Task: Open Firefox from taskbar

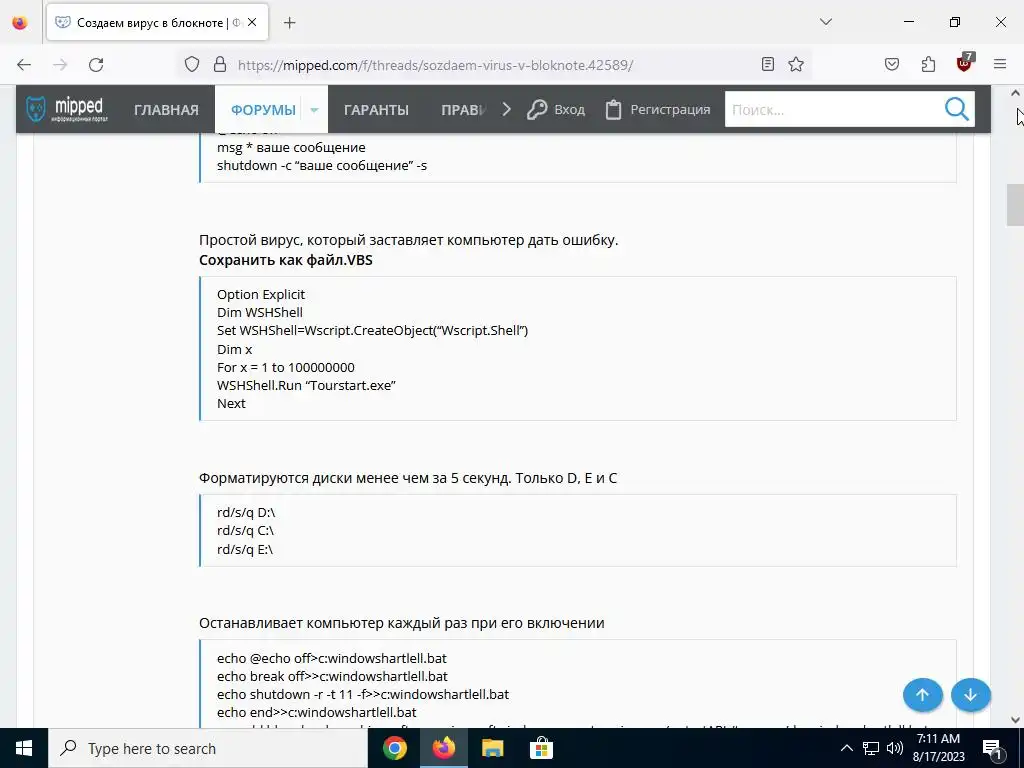Action: (x=443, y=748)
